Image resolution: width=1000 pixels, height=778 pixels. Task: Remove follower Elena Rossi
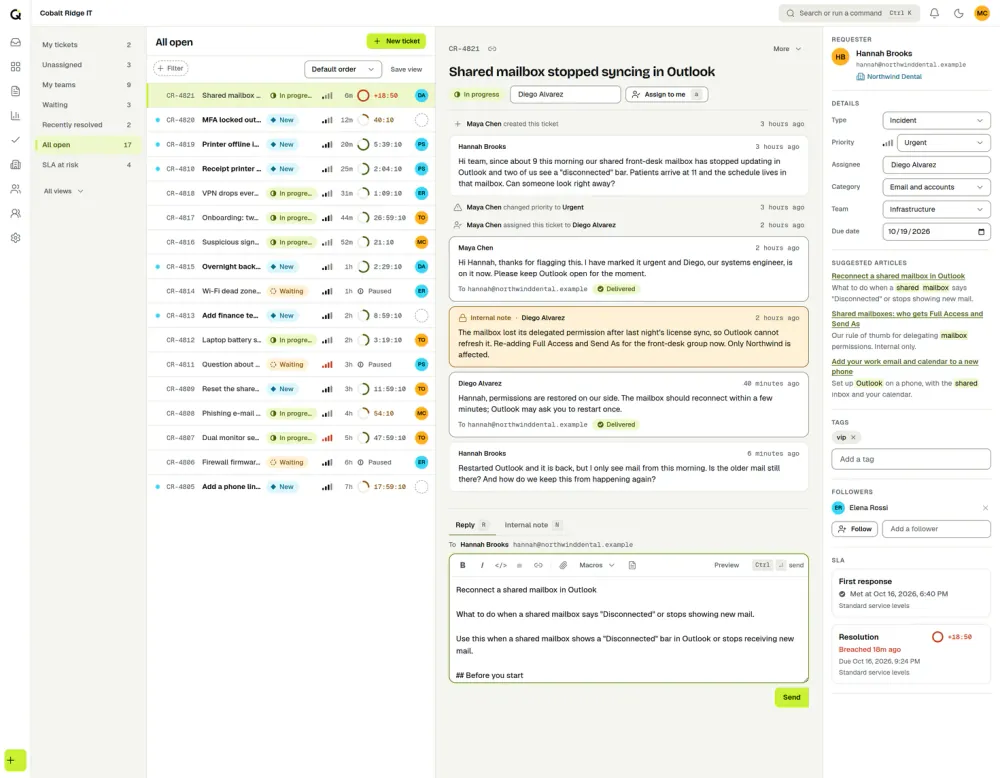coord(985,508)
